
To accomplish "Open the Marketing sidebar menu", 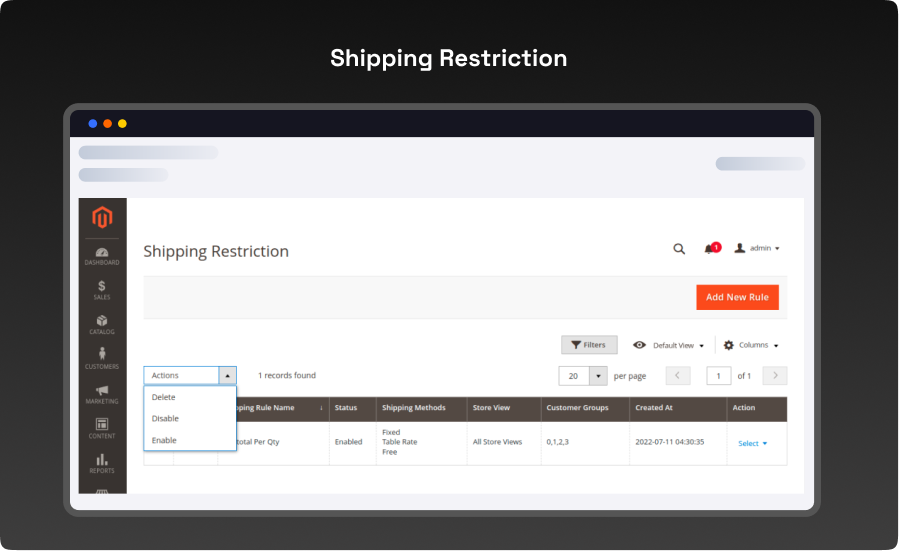I will pos(102,394).
